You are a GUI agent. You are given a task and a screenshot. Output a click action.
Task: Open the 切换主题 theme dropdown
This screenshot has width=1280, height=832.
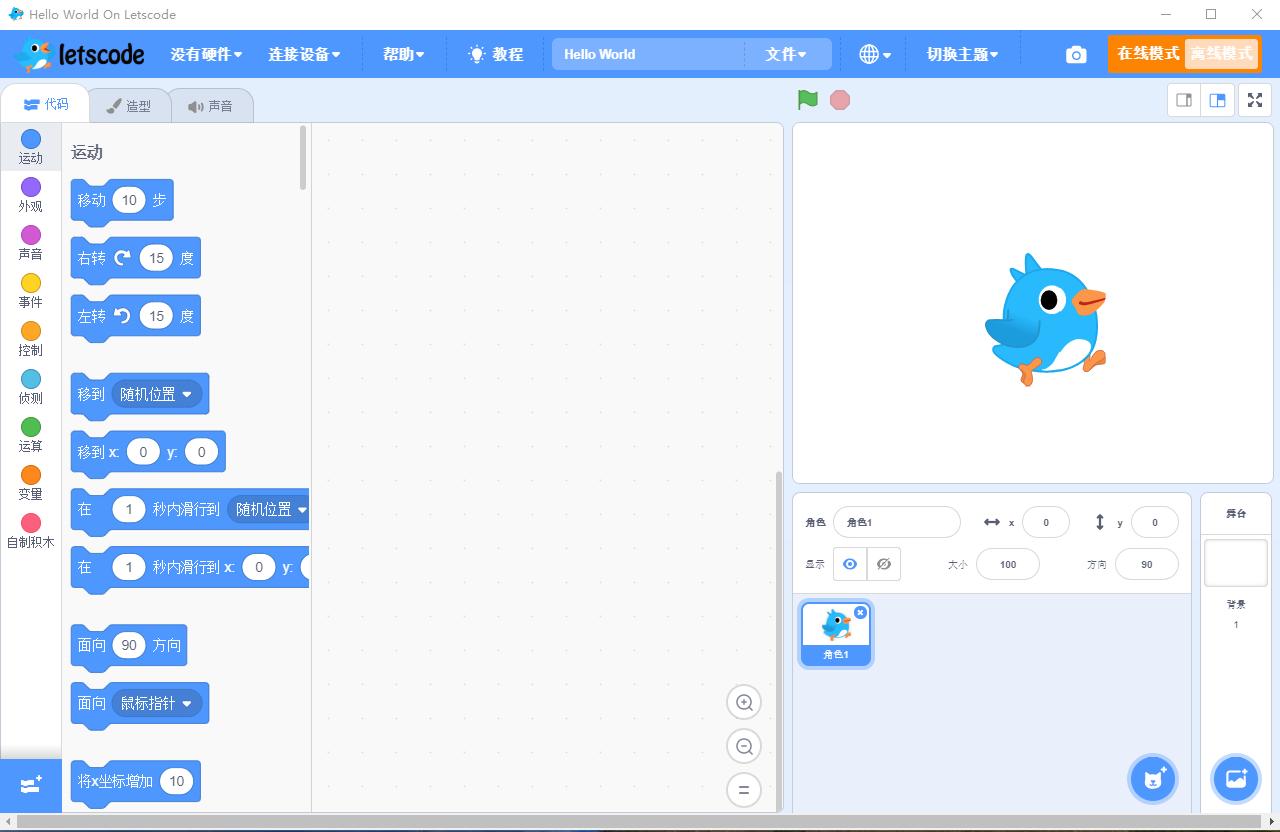click(960, 54)
